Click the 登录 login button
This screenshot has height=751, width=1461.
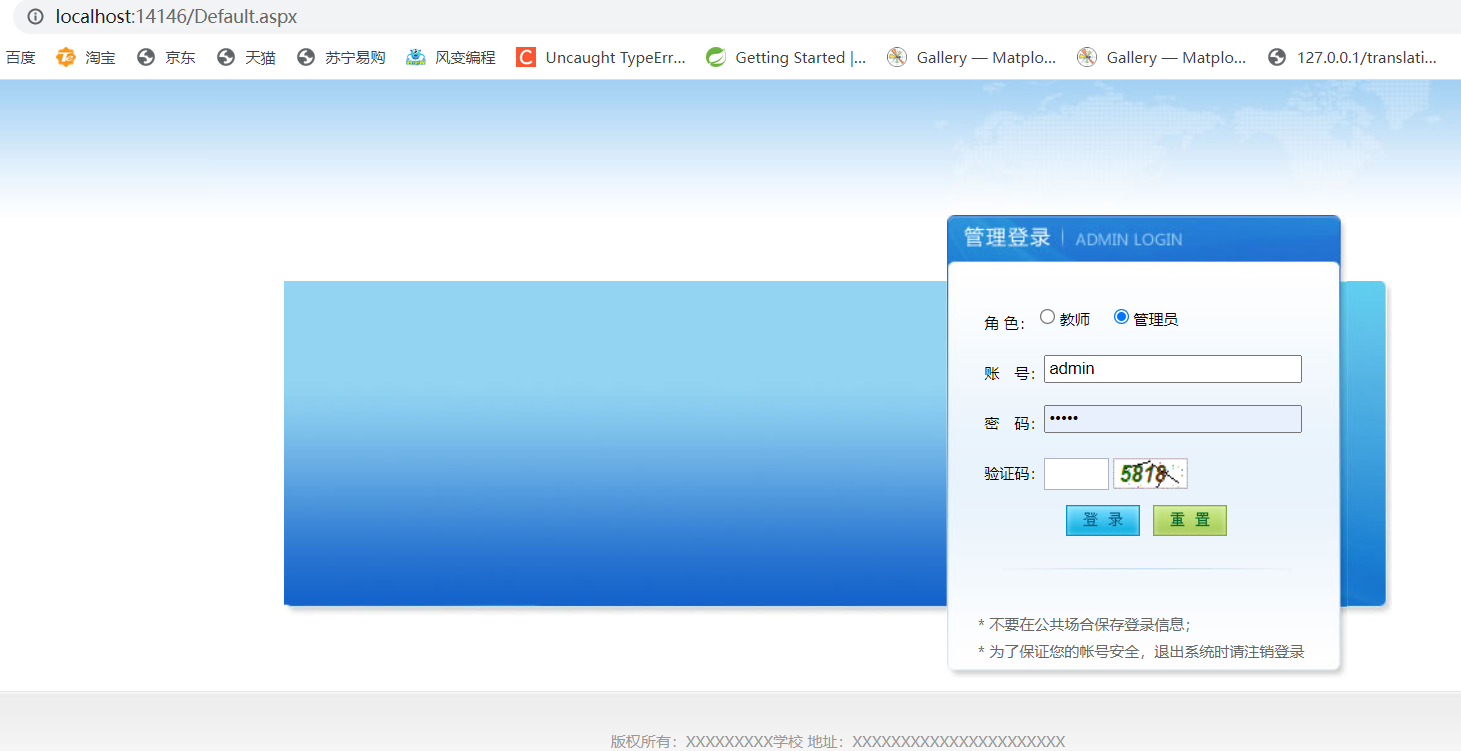(1102, 520)
